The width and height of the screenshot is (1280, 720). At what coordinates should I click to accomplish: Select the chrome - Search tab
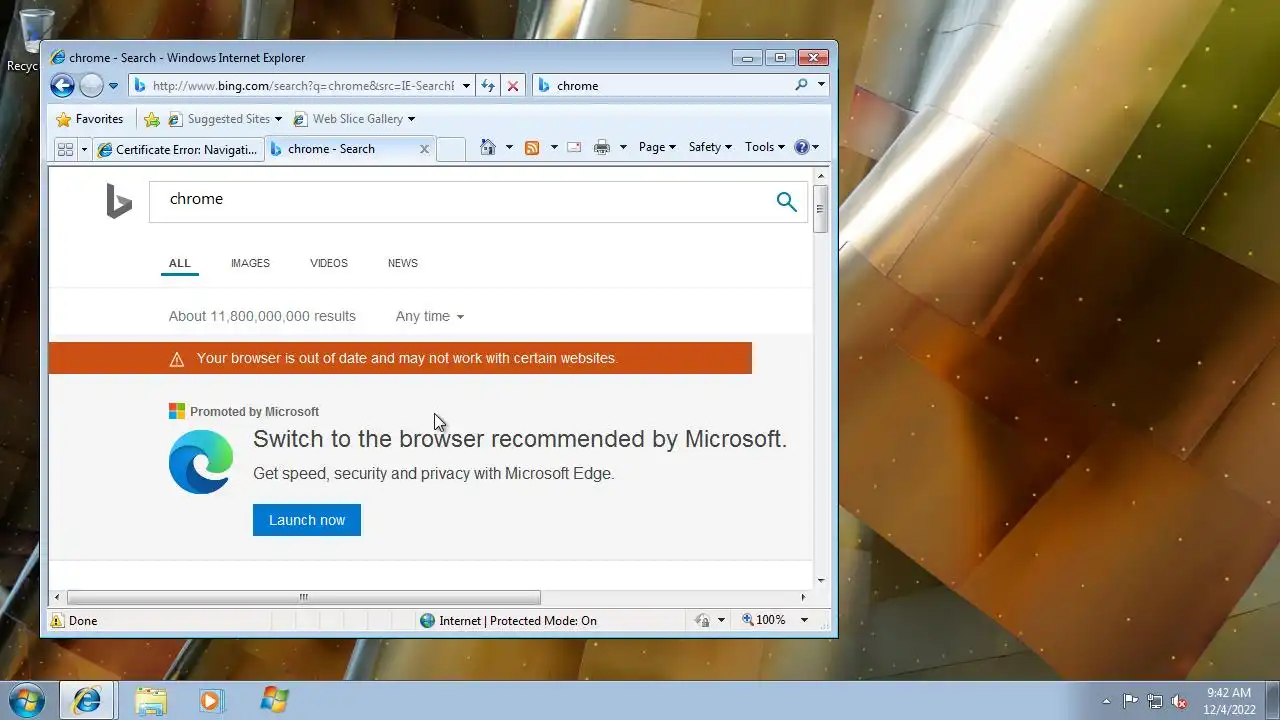pyautogui.click(x=331, y=149)
